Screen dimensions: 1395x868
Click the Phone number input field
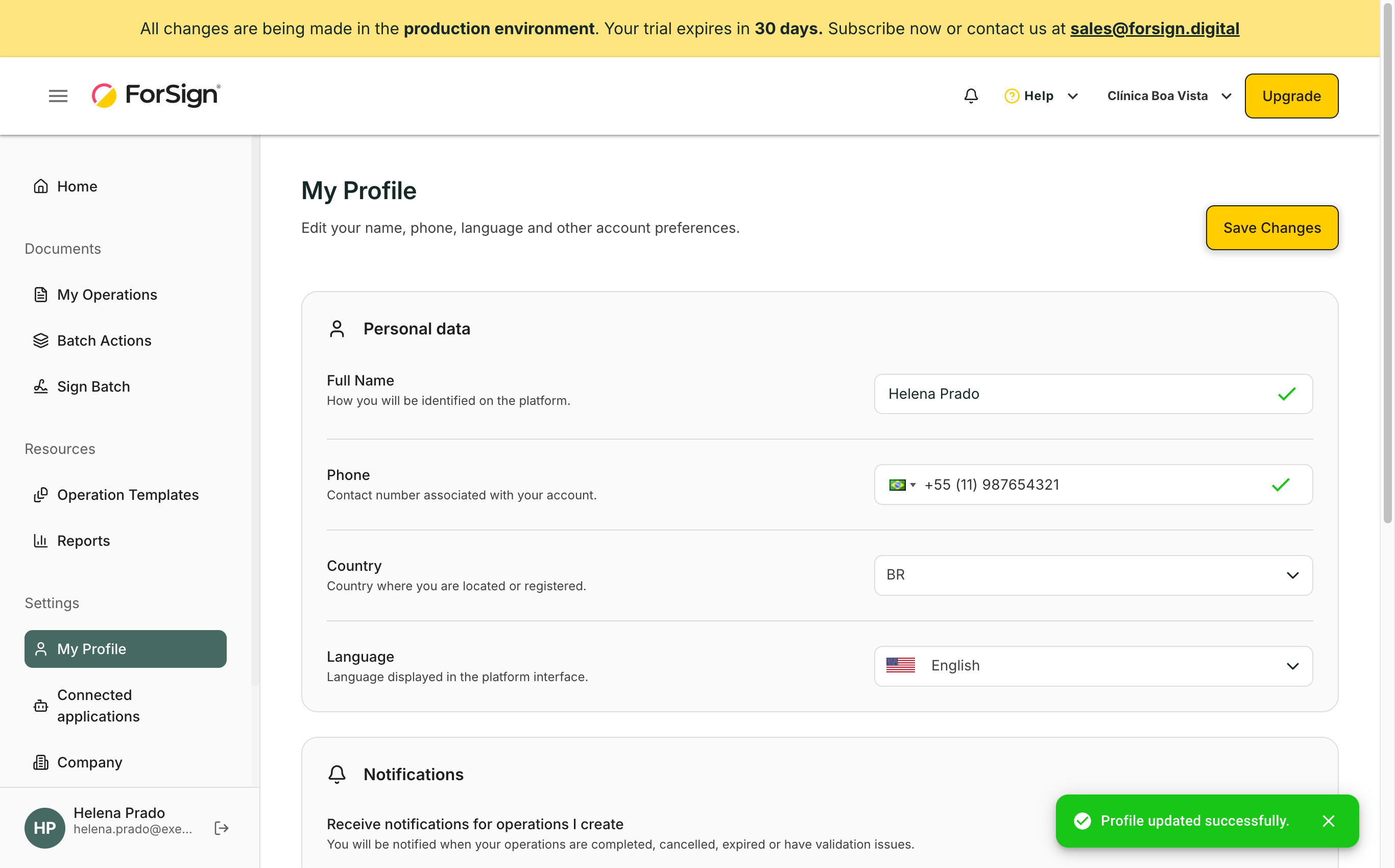(x=1093, y=485)
